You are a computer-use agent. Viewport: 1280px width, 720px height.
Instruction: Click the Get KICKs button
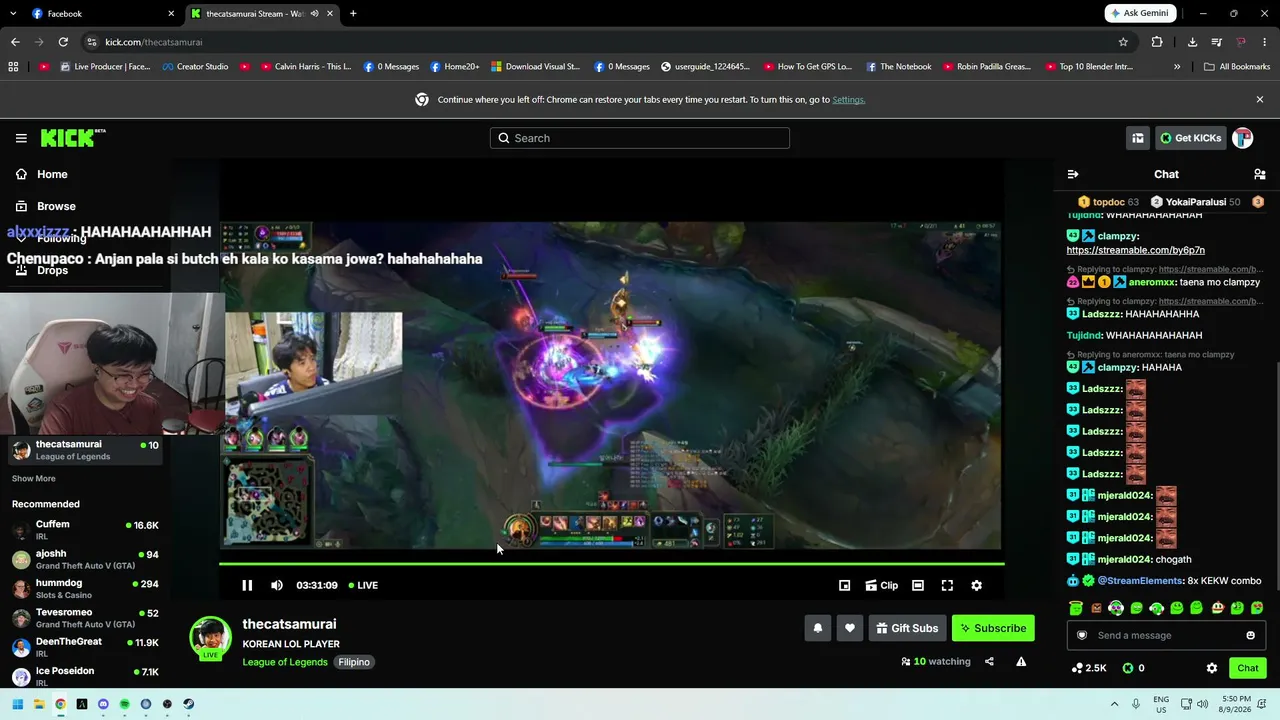(x=1190, y=138)
